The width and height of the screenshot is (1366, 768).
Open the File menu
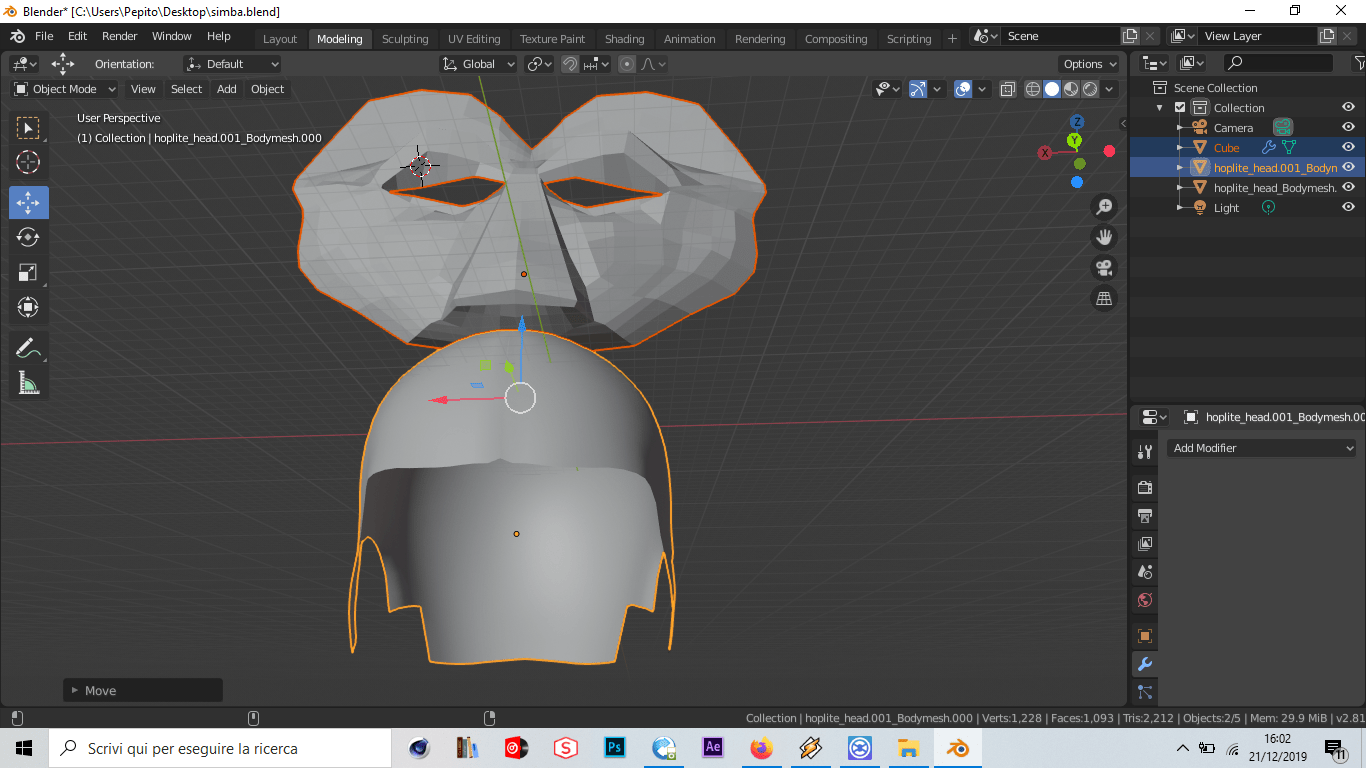tap(44, 36)
